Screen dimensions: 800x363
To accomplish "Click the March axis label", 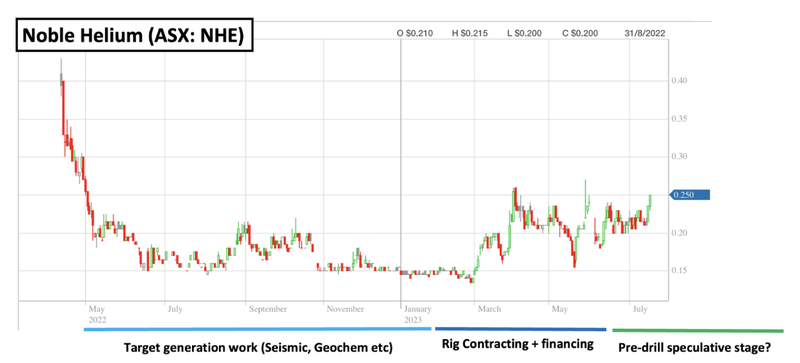I will 490,309.
